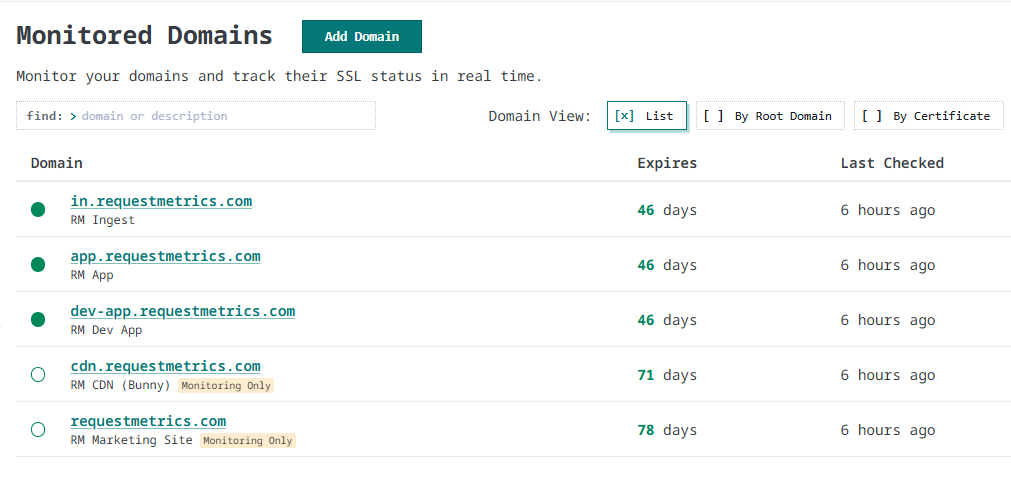Screen dimensions: 1011x477
Task: Open the in.requestmetrics.com domain link
Action: 161,201
